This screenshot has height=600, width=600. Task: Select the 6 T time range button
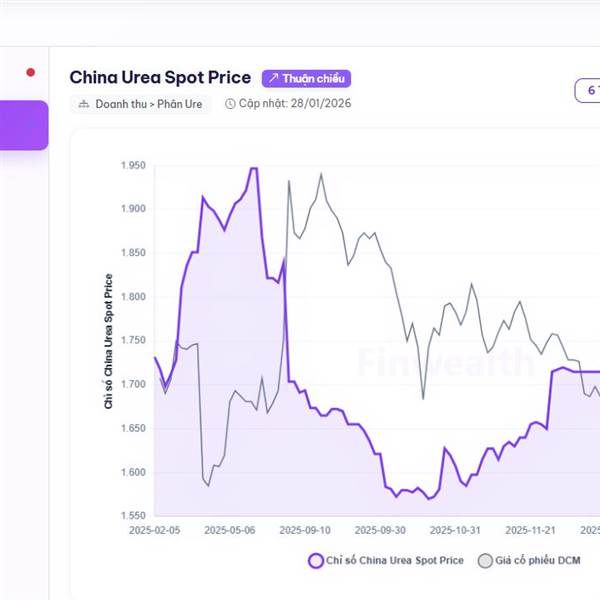[590, 91]
